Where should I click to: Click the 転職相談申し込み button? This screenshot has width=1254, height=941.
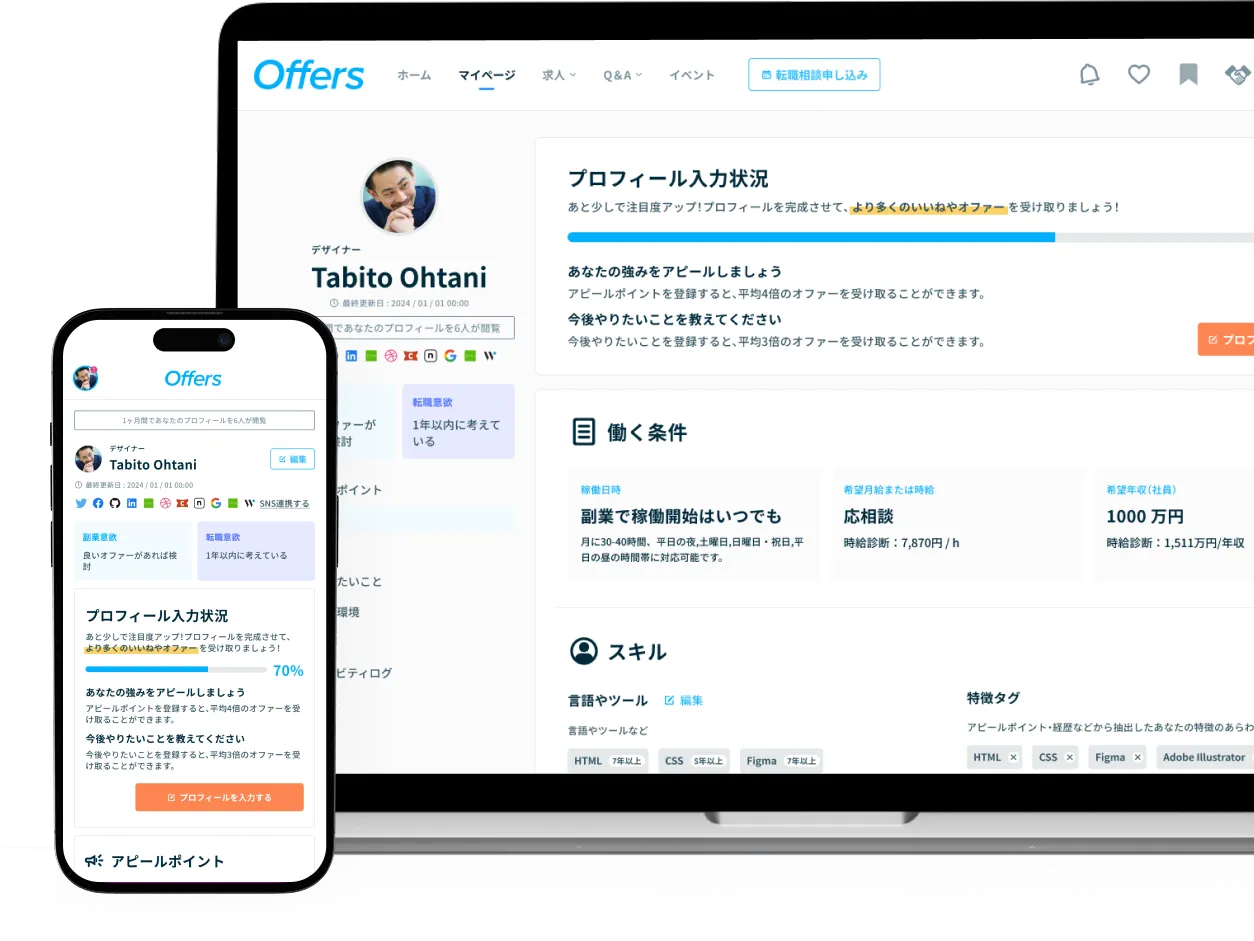814,75
